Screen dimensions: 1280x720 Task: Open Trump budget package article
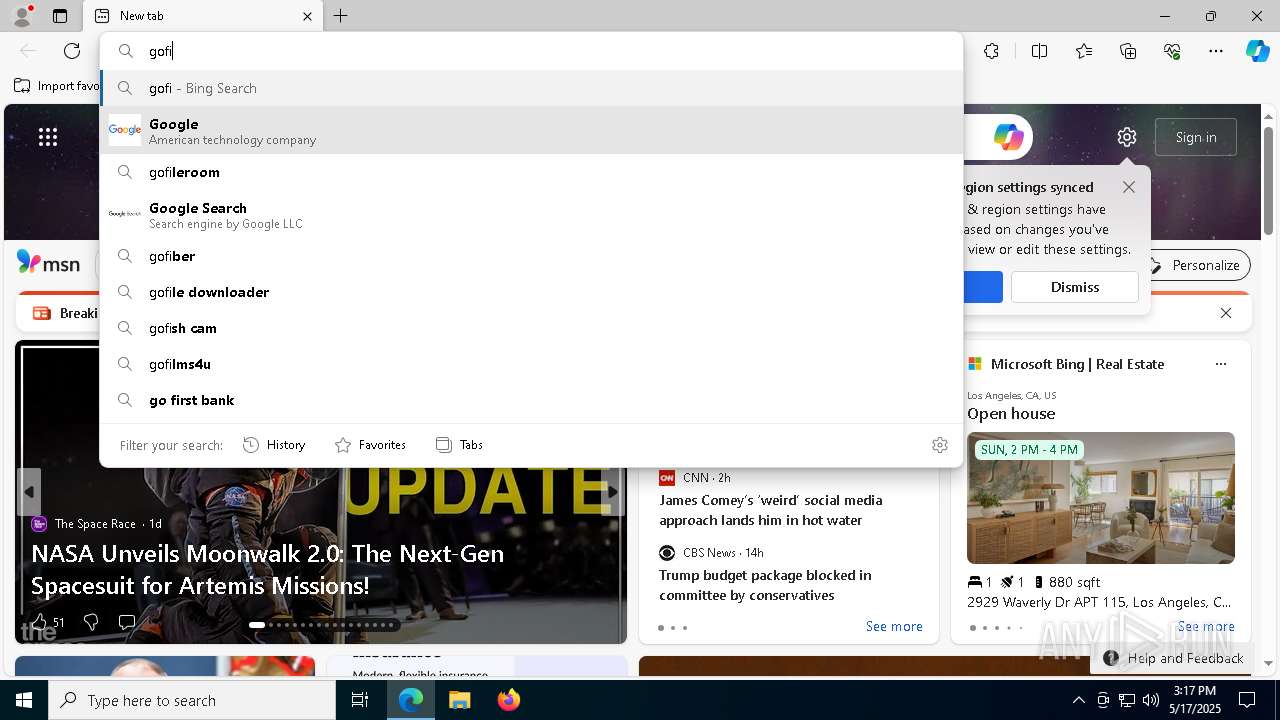[x=765, y=585]
